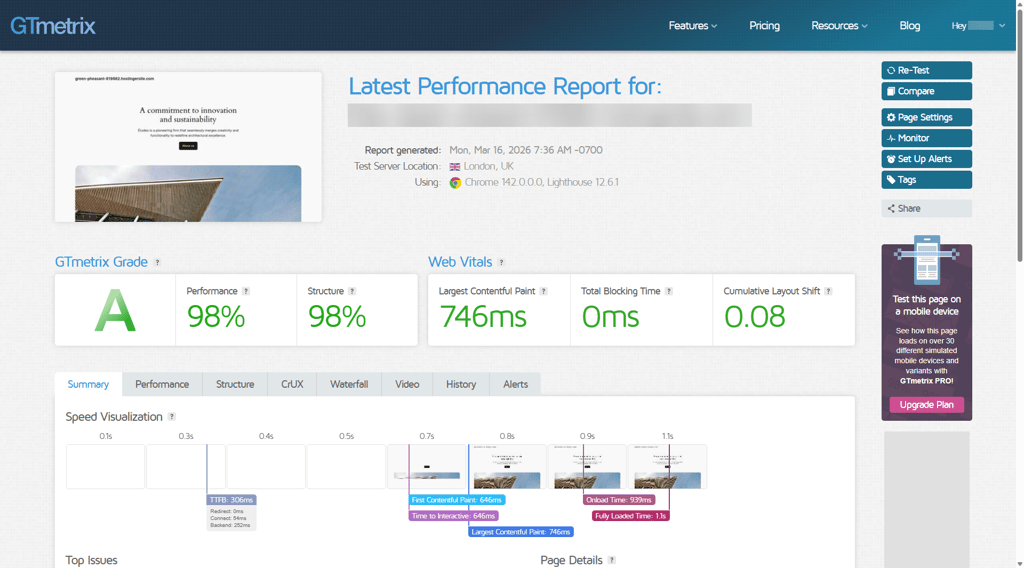This screenshot has width=1024, height=568.
Task: Click the Monitor button
Action: point(926,138)
